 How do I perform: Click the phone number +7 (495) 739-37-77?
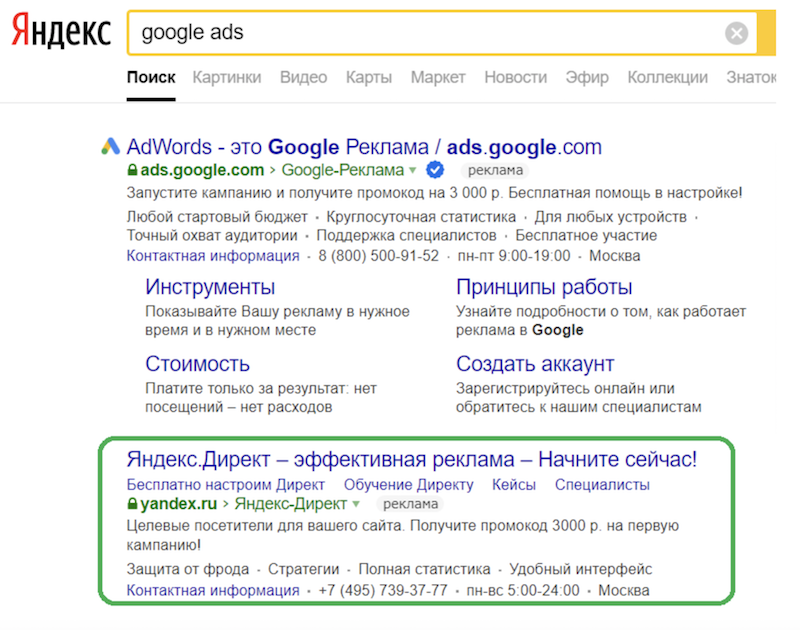383,590
